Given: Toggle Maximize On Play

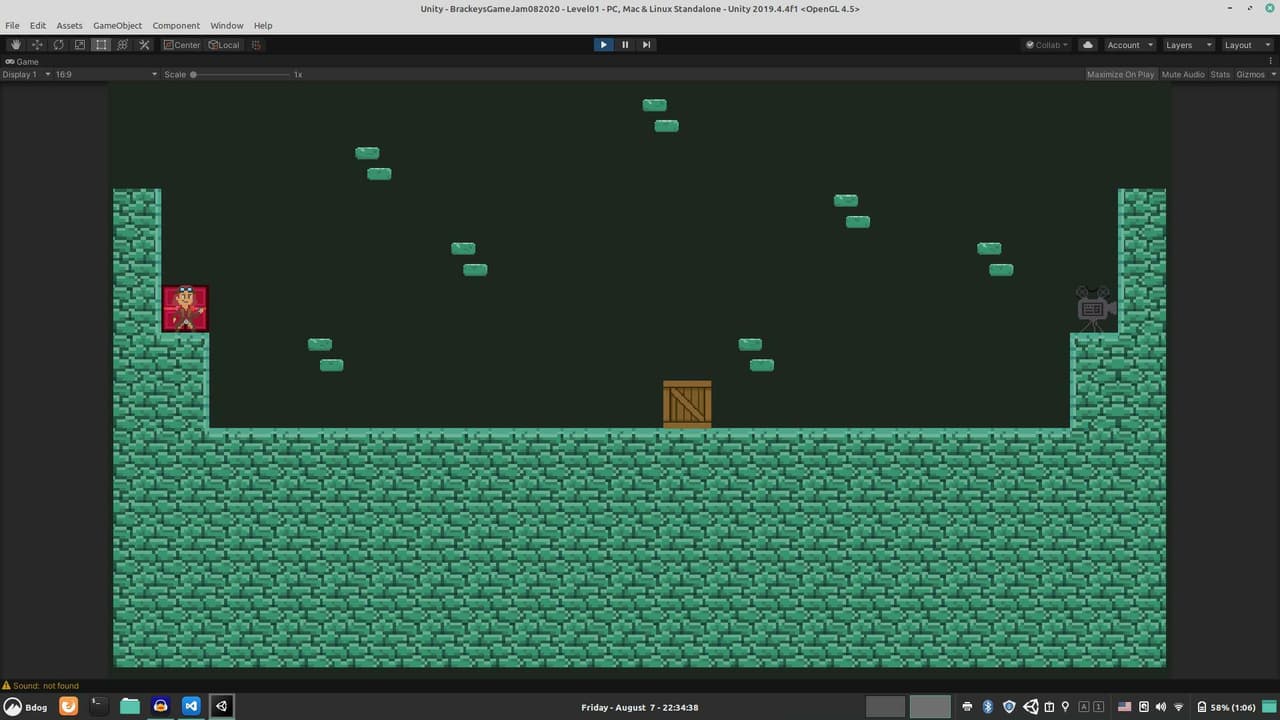Looking at the screenshot, I should point(1120,74).
